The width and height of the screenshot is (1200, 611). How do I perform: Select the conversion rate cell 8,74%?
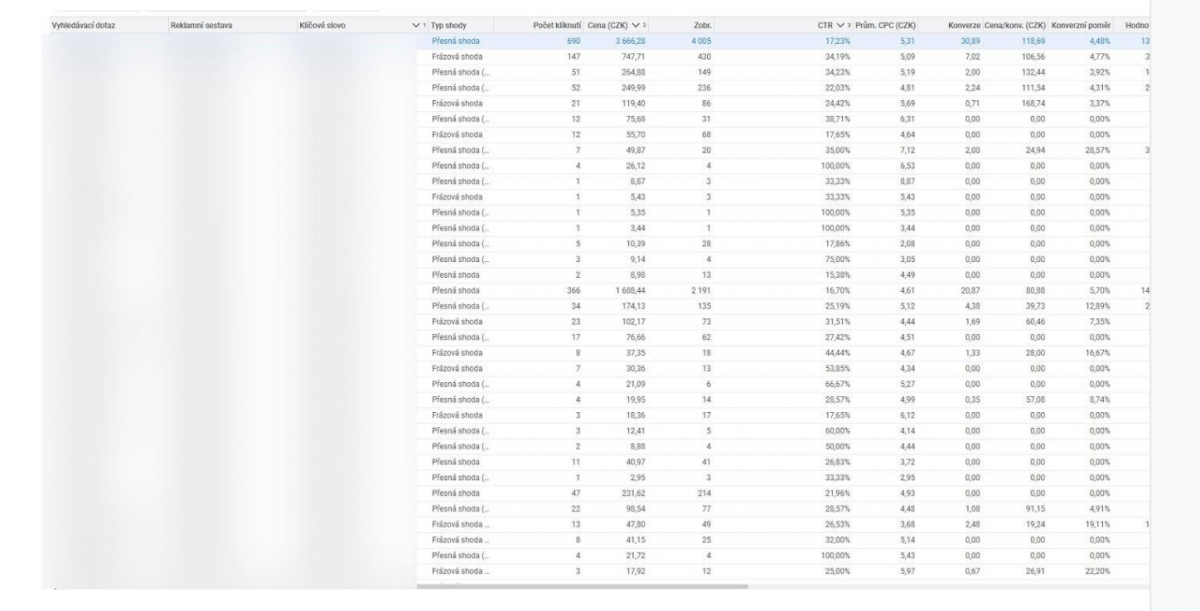1100,399
